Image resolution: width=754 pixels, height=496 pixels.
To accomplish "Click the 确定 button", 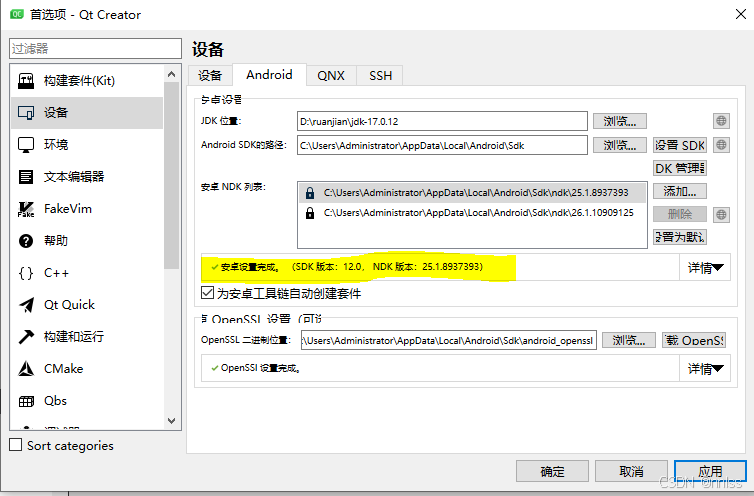I will [x=552, y=471].
